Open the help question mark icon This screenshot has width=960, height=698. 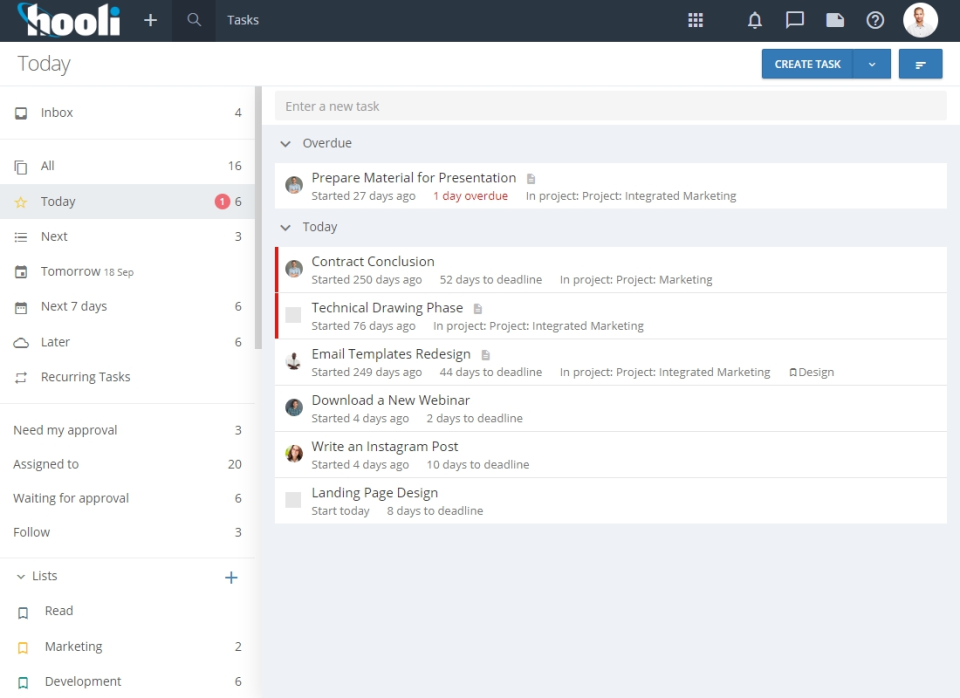pyautogui.click(x=875, y=20)
